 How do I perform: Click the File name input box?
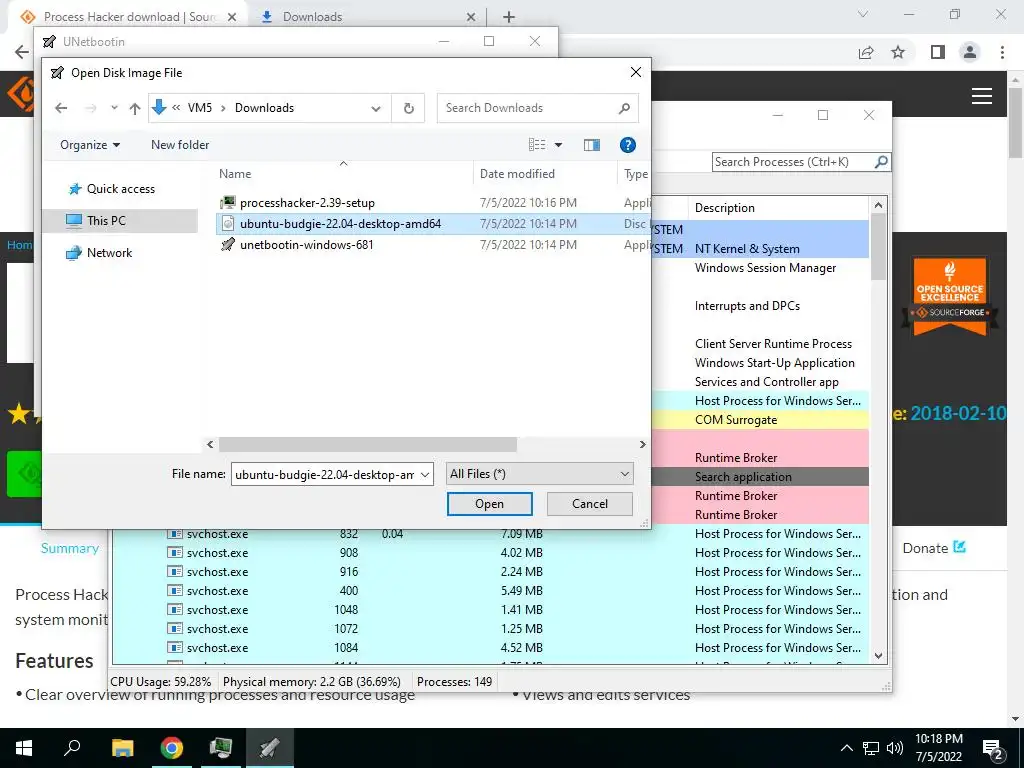[x=325, y=475]
